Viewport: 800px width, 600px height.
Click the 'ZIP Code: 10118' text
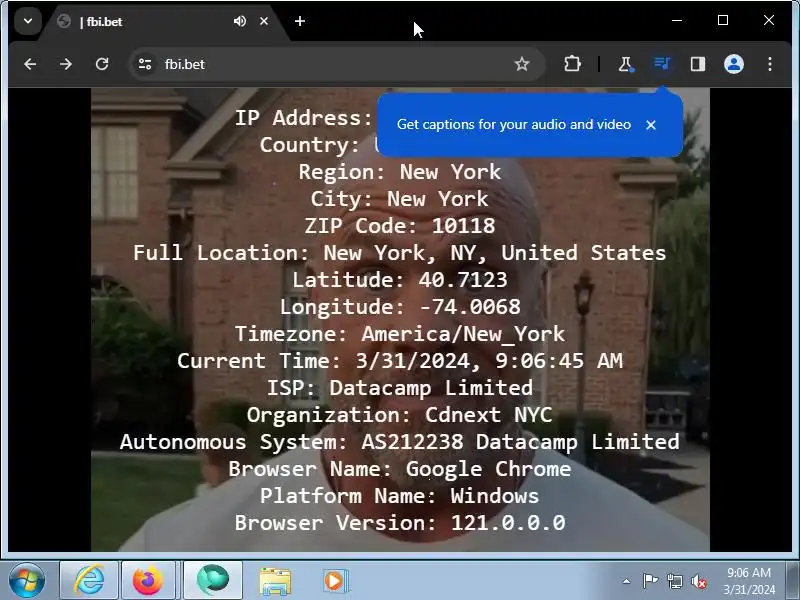pos(400,226)
